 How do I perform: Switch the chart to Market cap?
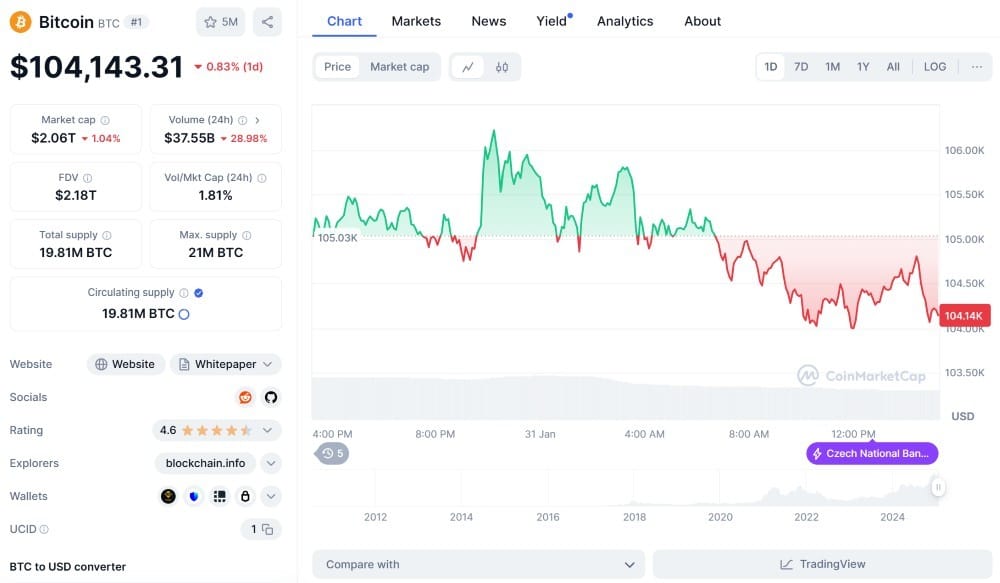click(399, 67)
